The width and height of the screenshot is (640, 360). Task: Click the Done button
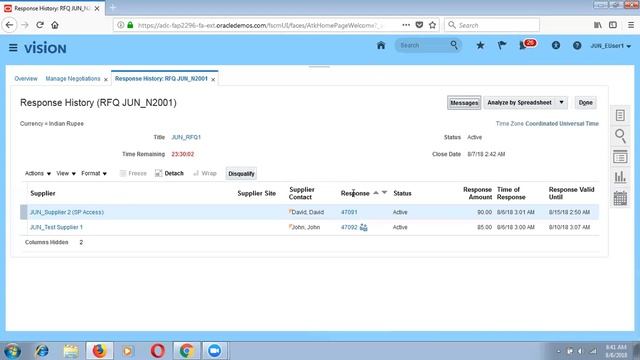coord(585,102)
